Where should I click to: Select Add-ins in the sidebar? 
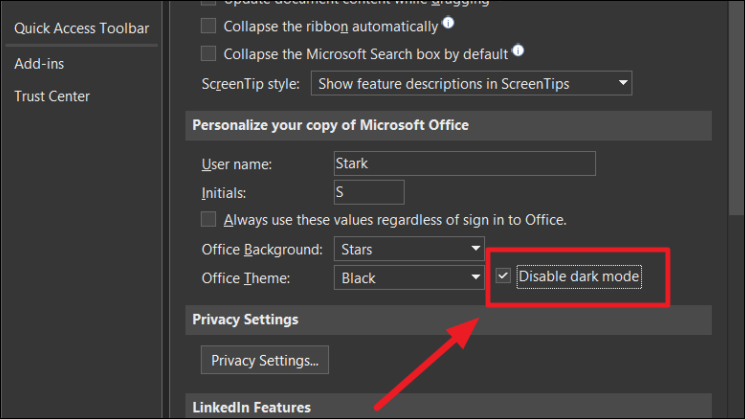39,64
